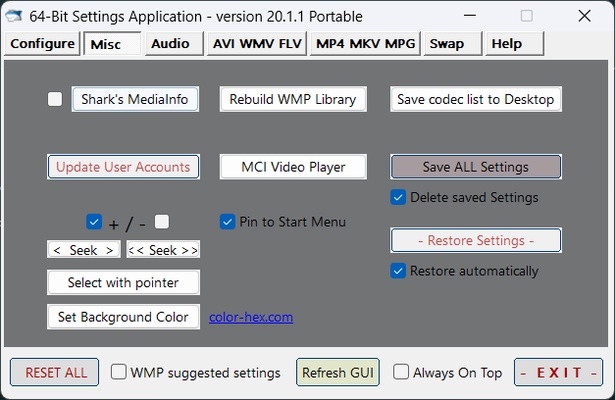Image resolution: width=615 pixels, height=400 pixels.
Task: Toggle Restore automatically checkbox
Action: (x=399, y=271)
